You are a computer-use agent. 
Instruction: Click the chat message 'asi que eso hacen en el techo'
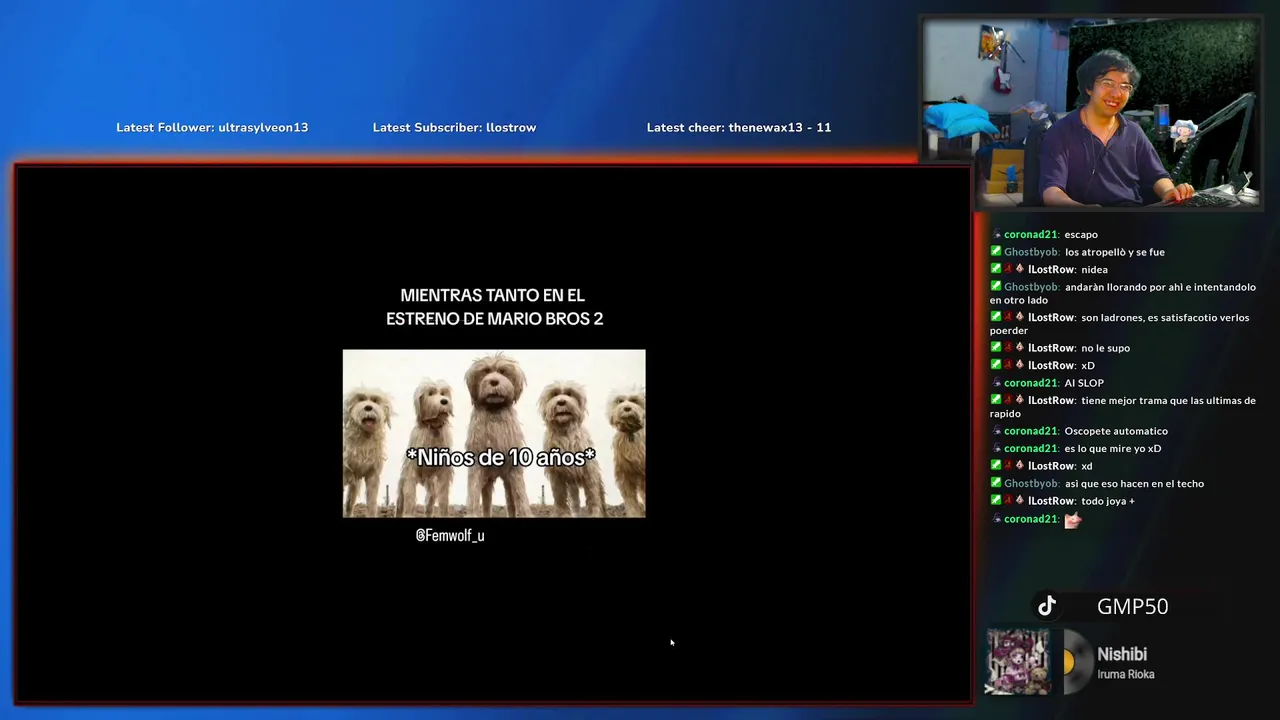pos(1134,483)
